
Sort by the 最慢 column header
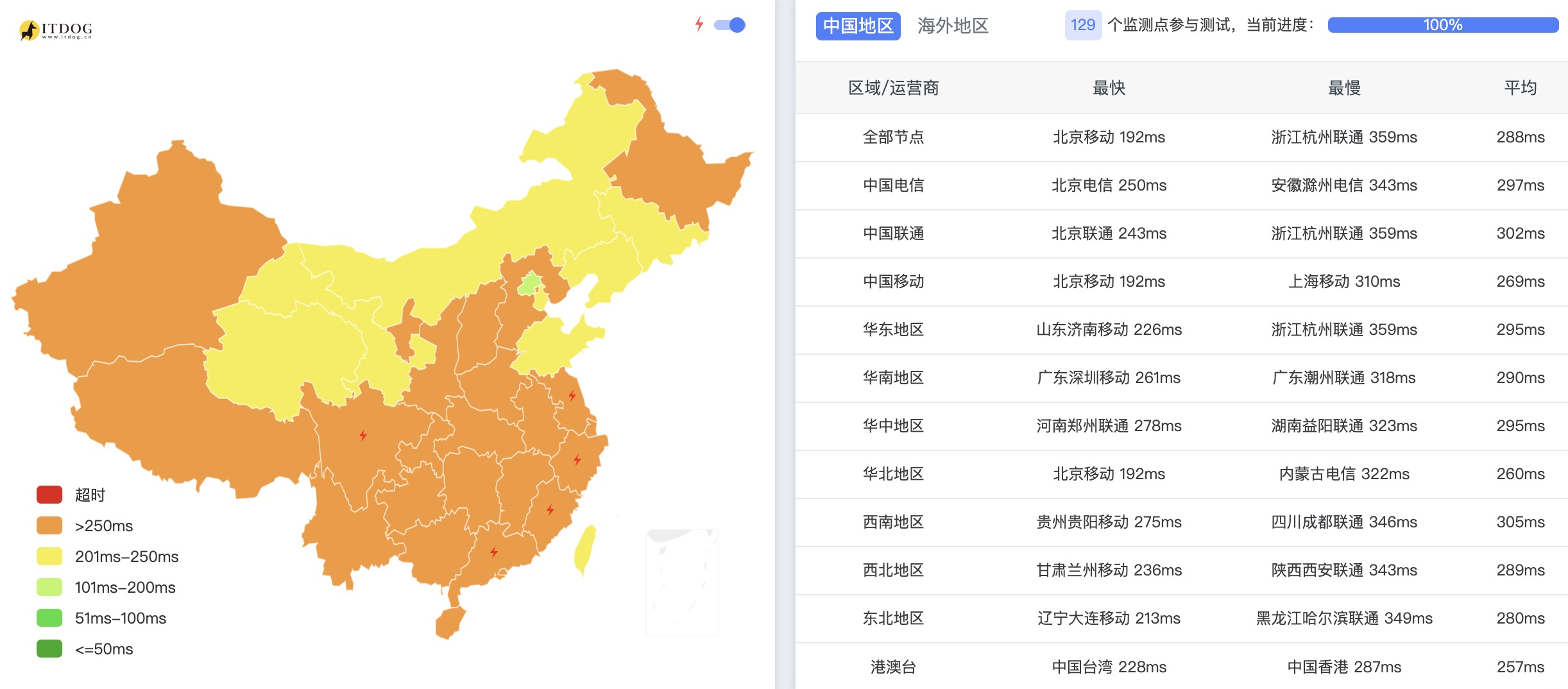tap(1344, 88)
